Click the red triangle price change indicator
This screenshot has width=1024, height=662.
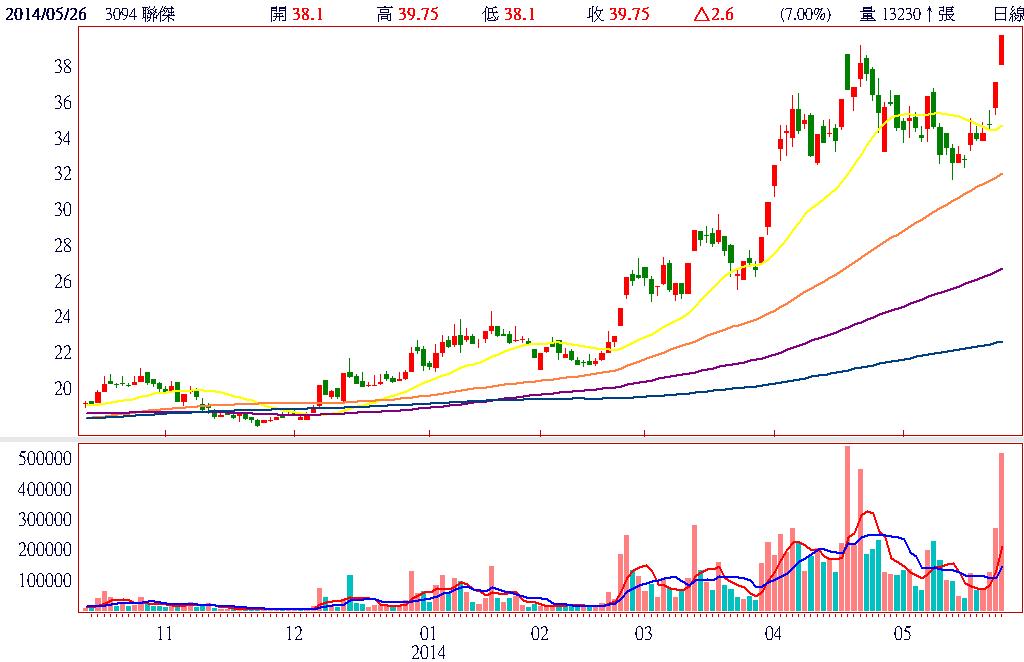pos(696,14)
